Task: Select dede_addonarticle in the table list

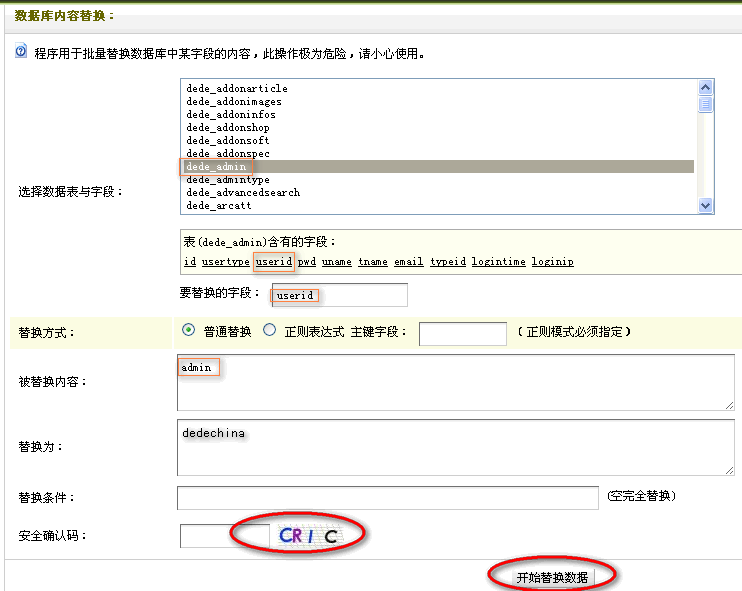Action: (237, 89)
